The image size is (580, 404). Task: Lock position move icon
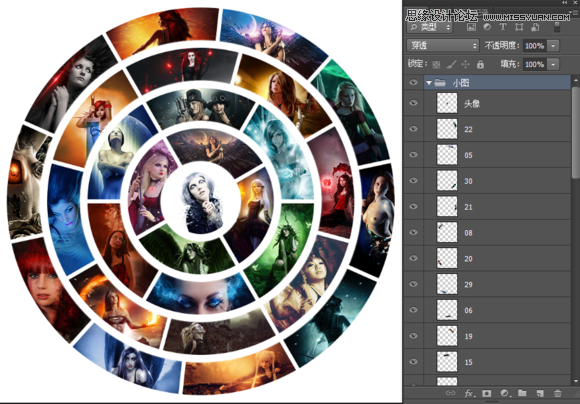pos(465,64)
